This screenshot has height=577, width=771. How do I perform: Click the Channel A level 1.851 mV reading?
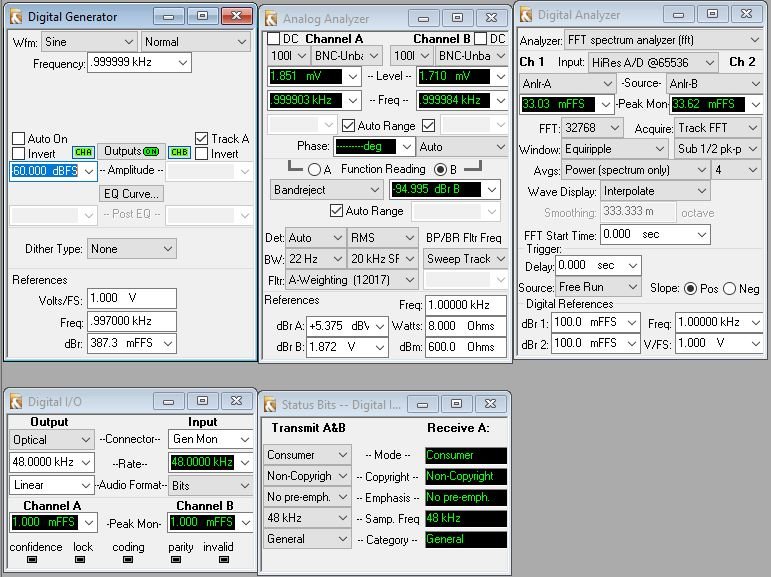point(305,76)
